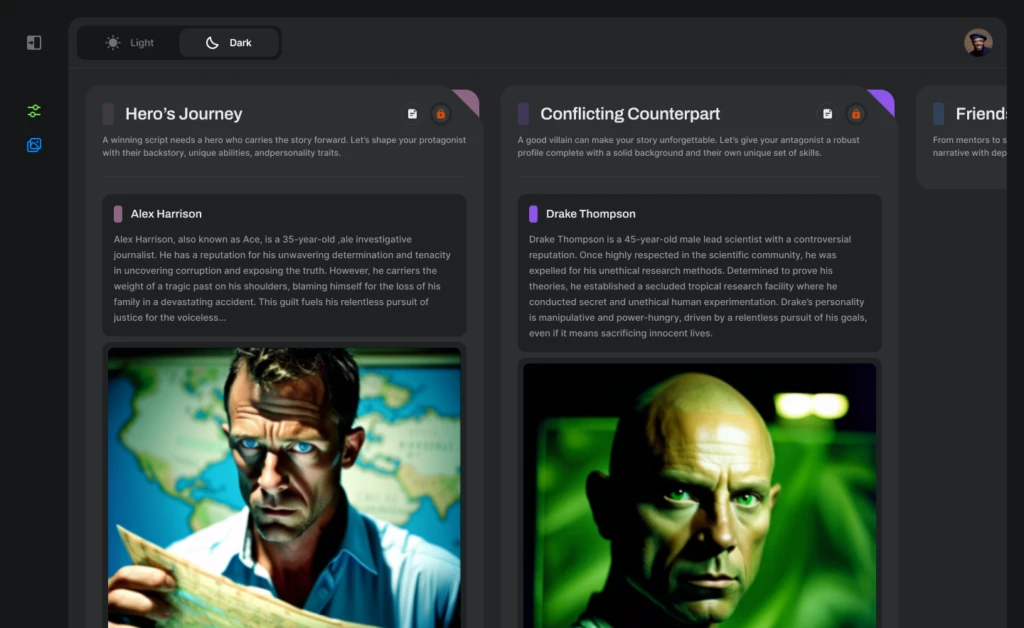This screenshot has height=628, width=1024.
Task: Open Drake Thompson's character description
Action: (698, 286)
